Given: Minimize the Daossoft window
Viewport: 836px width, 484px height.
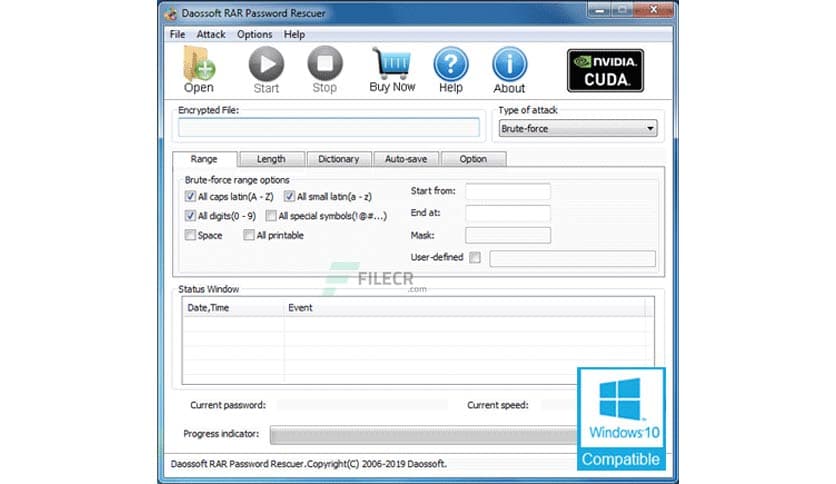Looking at the screenshot, I should click(x=600, y=10).
